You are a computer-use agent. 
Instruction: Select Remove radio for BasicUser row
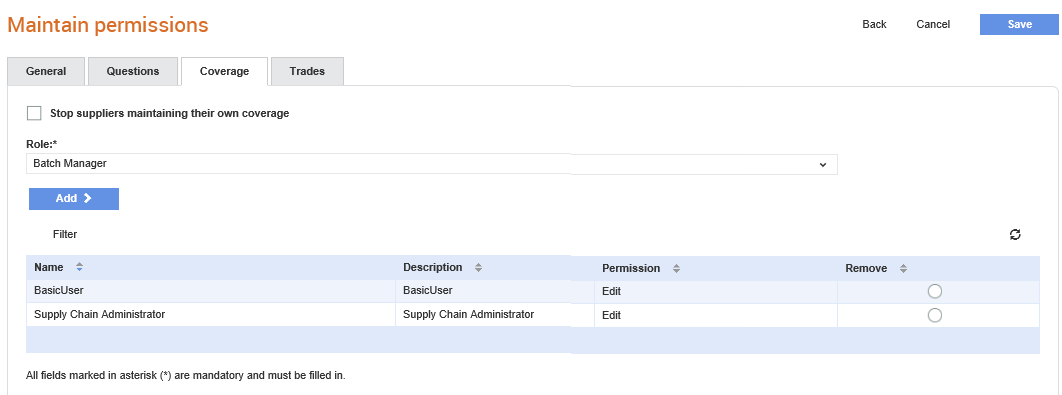coord(935,291)
